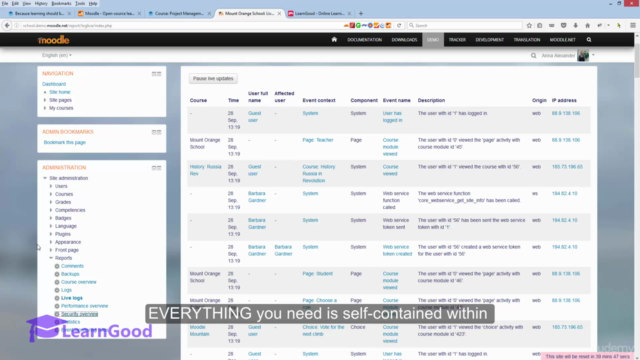Click Admin Bookmarks block control icons
The height and width of the screenshot is (360, 640).
click(x=156, y=132)
